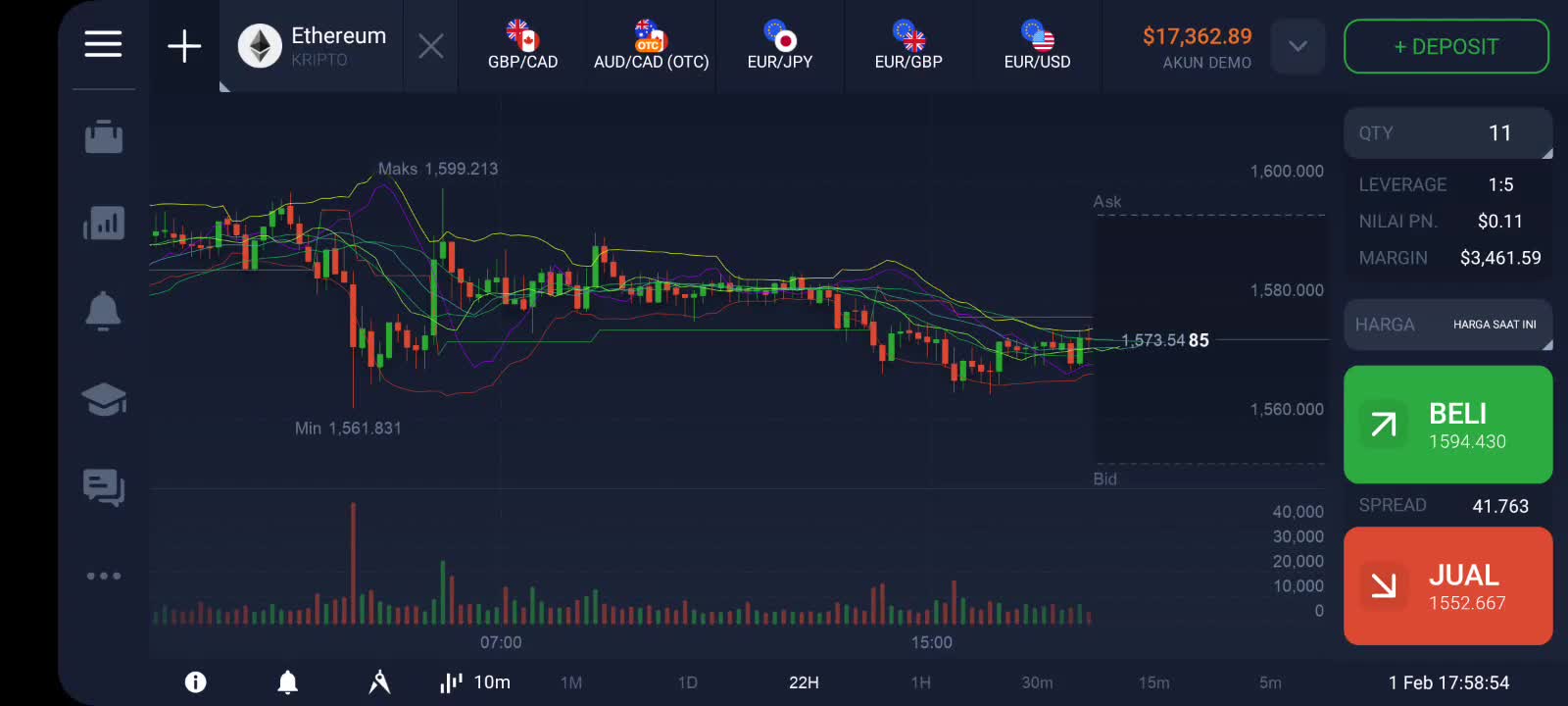The width and height of the screenshot is (1568, 706).
Task: Open asset info icon at bottom
Action: (x=196, y=682)
